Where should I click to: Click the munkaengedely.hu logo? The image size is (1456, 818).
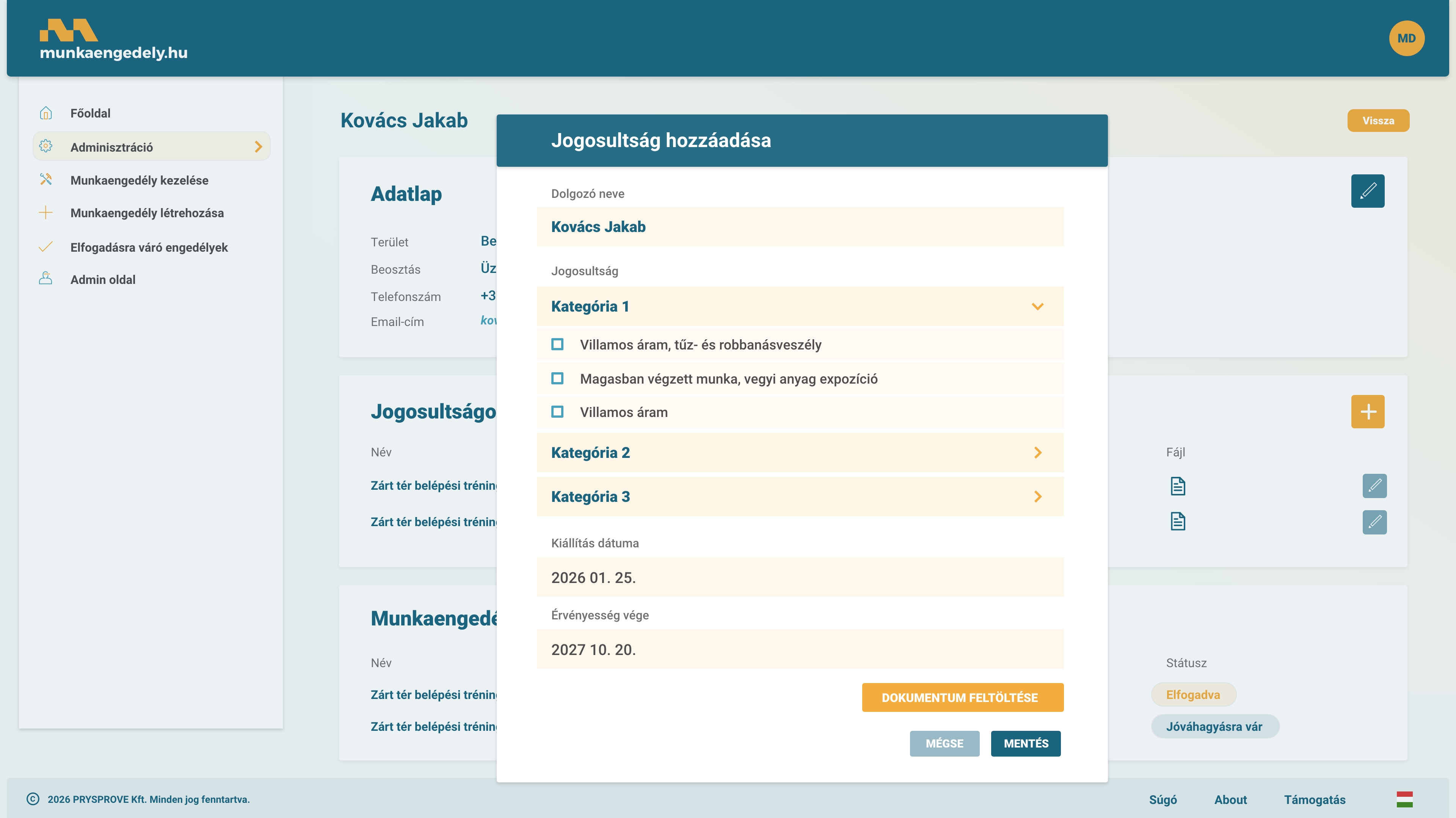tap(113, 39)
